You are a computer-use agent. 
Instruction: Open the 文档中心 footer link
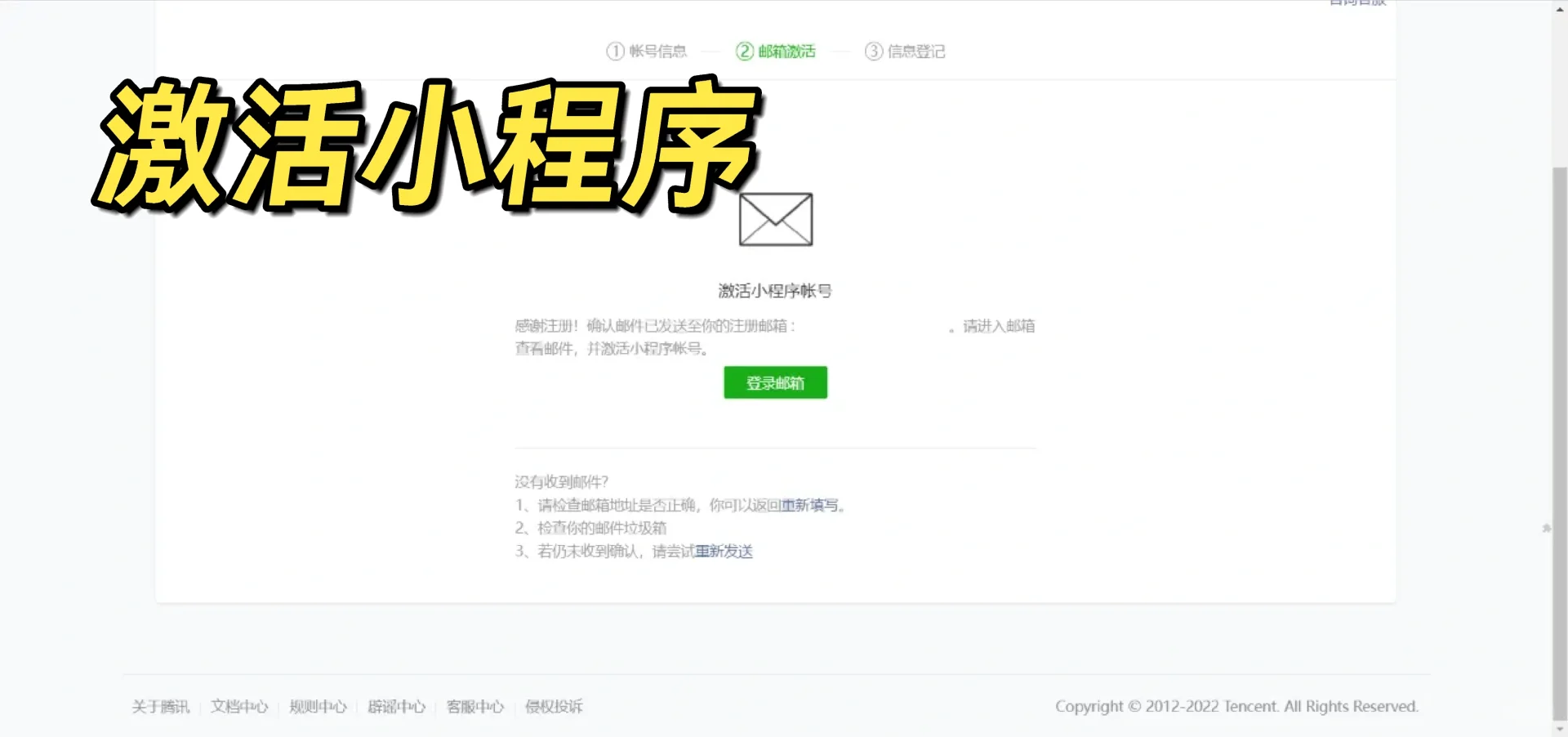point(239,707)
